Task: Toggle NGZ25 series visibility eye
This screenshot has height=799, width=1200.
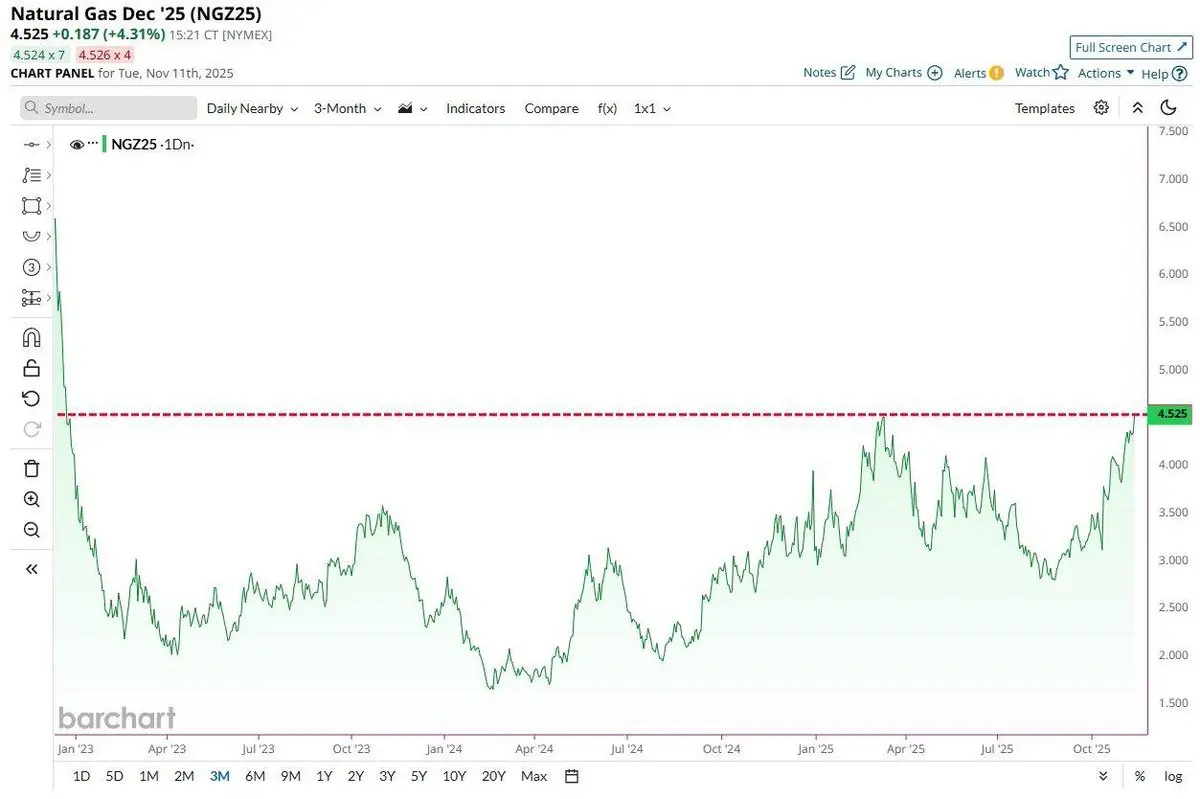Action: click(77, 144)
